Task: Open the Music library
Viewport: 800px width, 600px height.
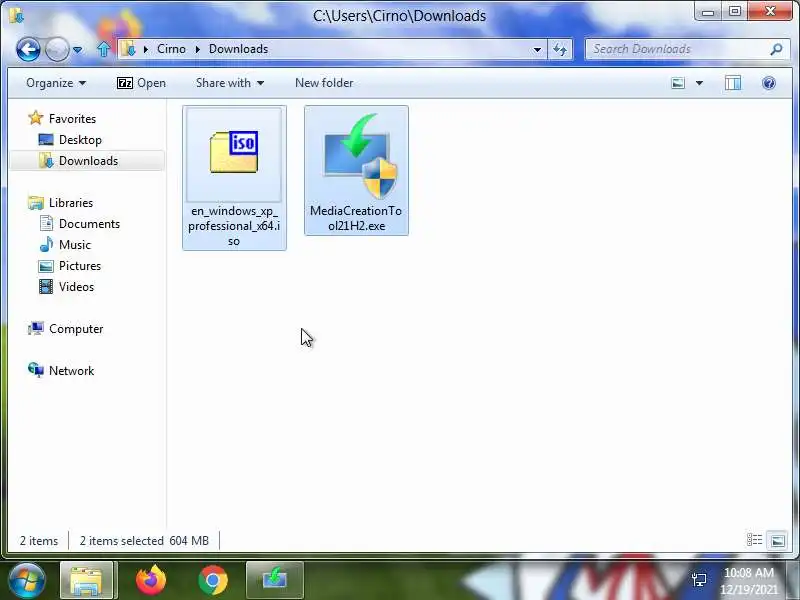Action: tap(65, 244)
